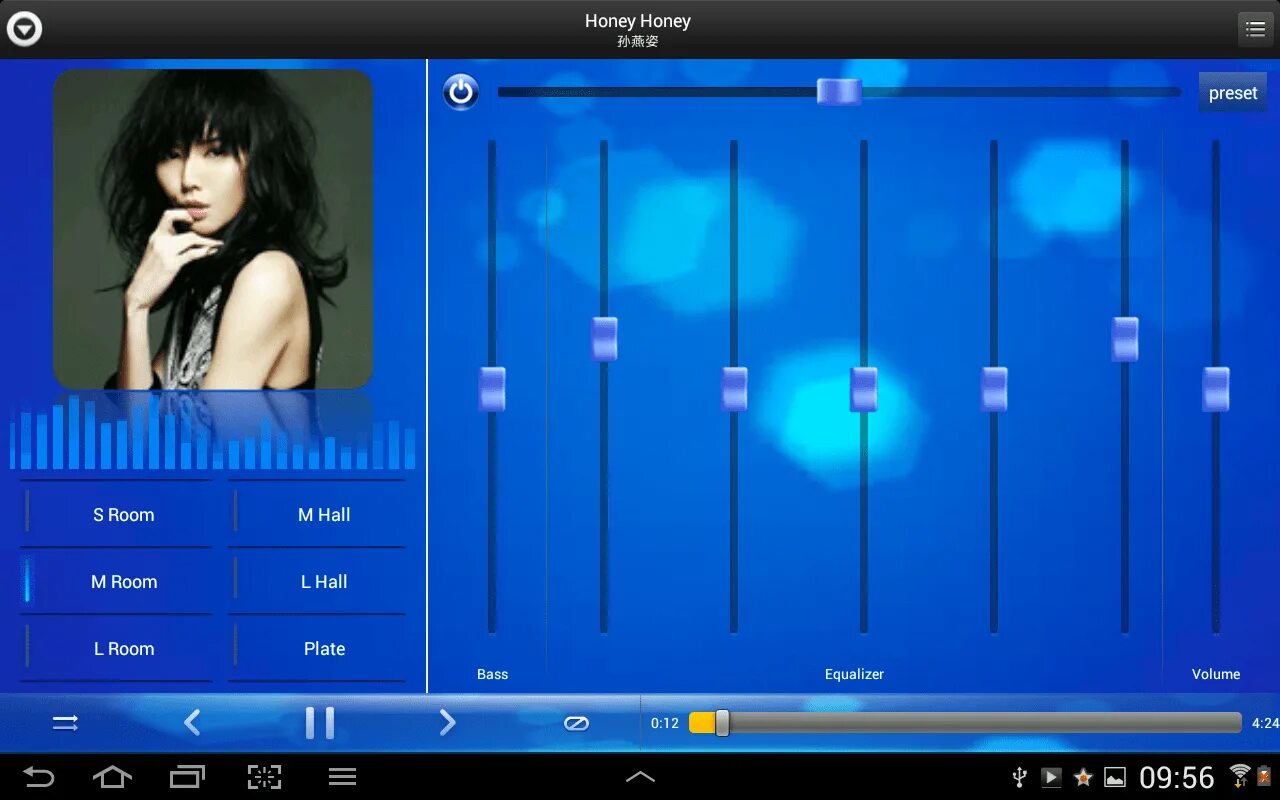Image resolution: width=1280 pixels, height=800 pixels.
Task: Open the top-left dropdown circle menu
Action: coord(24,29)
